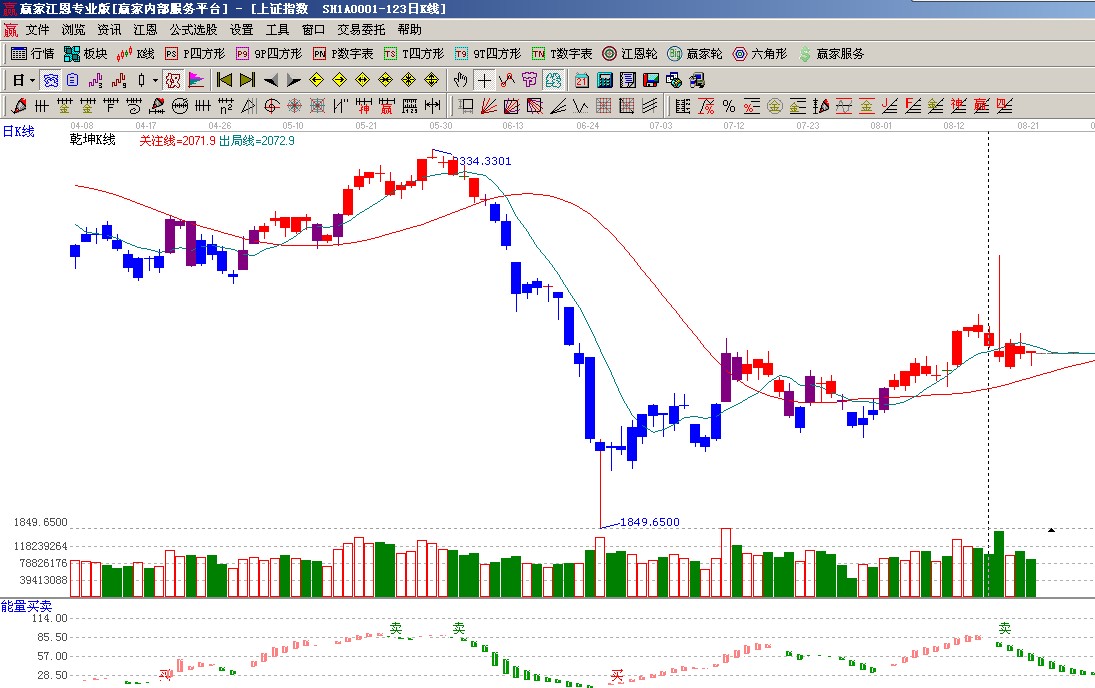Open the 六角形 hexagon chart tool

760,54
